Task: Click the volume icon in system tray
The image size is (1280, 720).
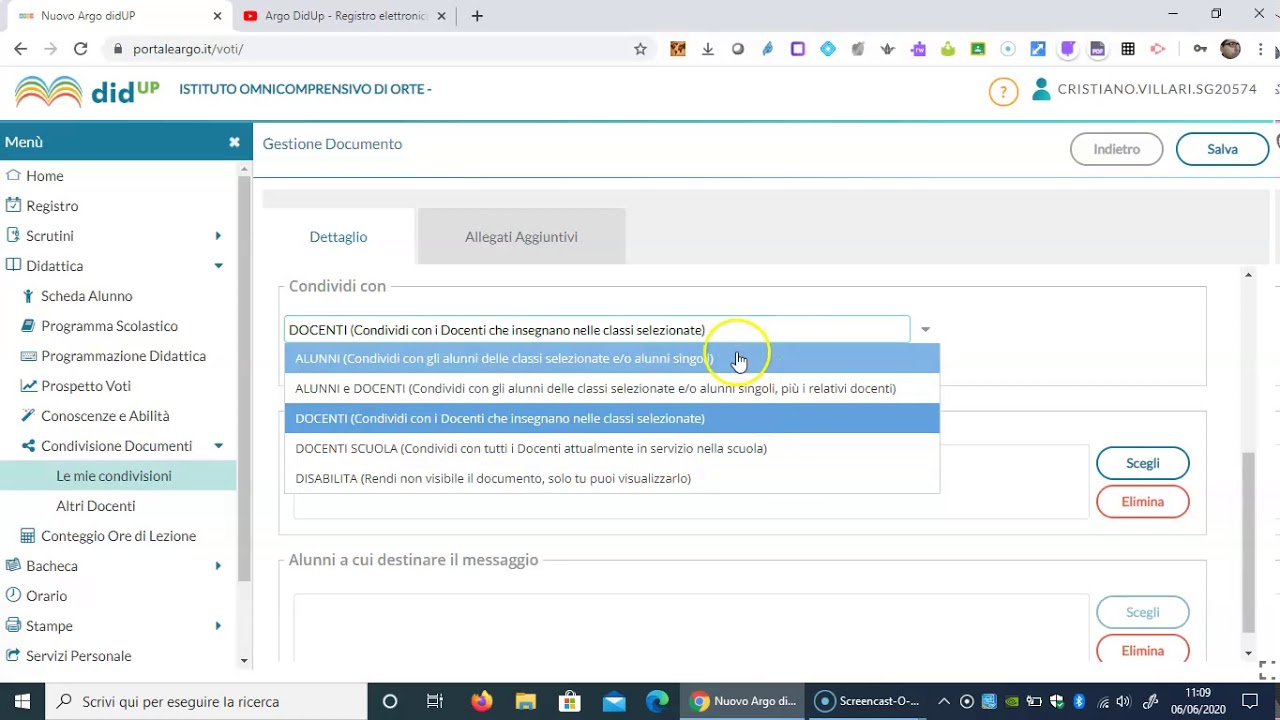Action: (x=1122, y=701)
